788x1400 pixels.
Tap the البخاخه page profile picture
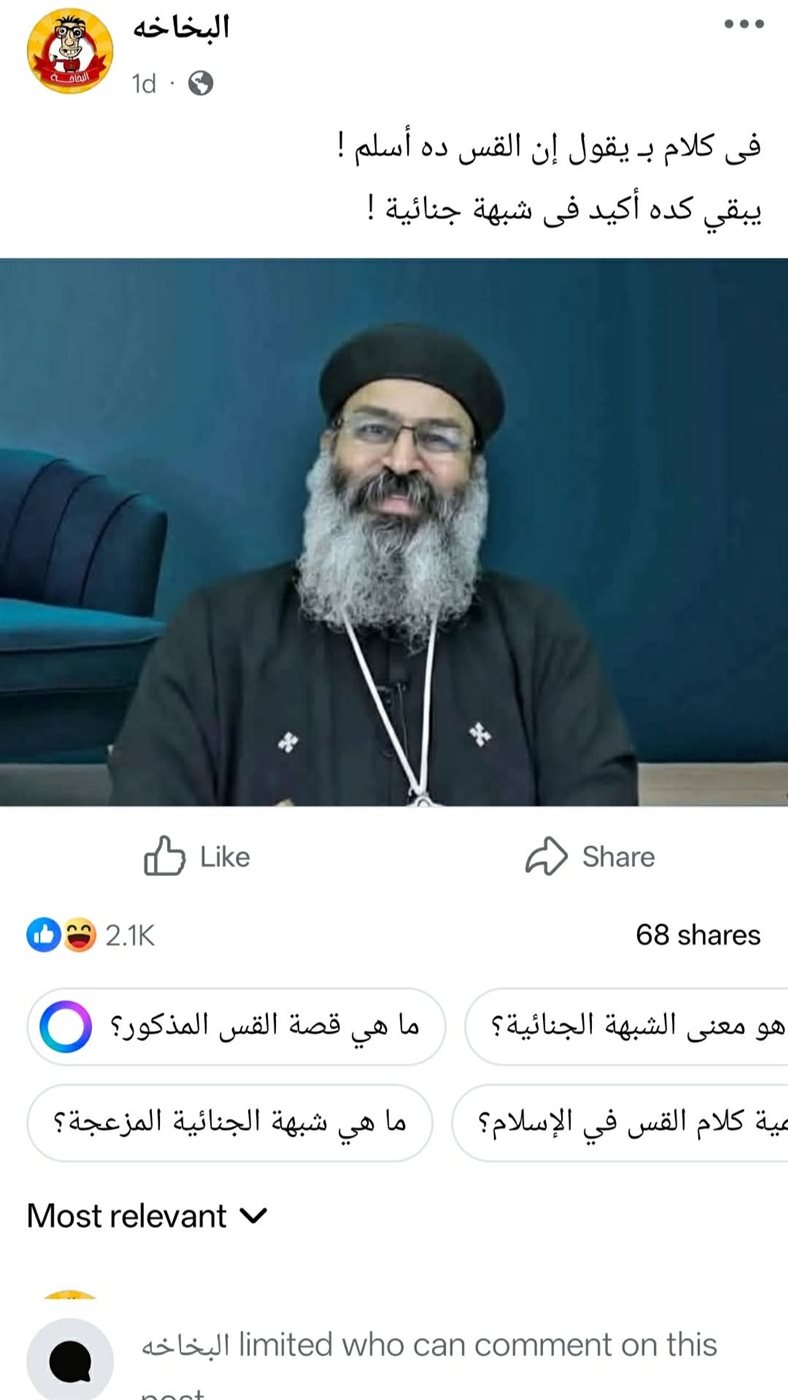(70, 51)
